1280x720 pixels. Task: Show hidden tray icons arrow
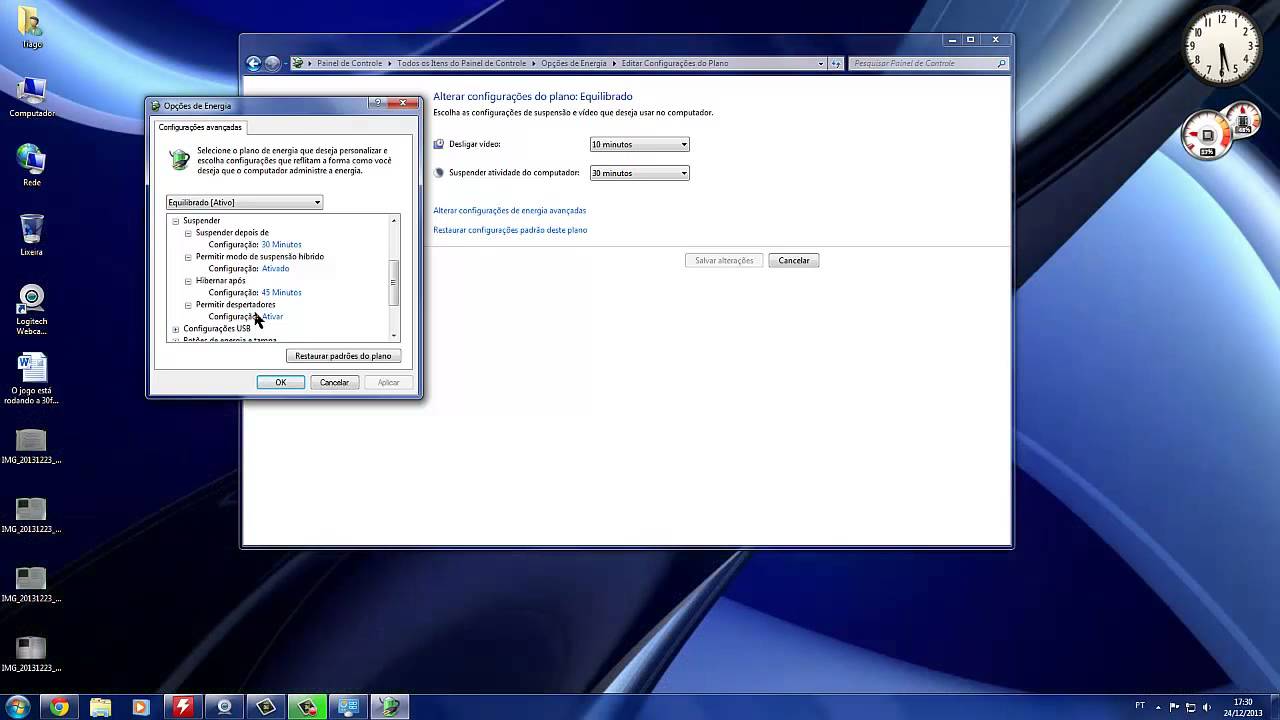click(x=1160, y=707)
